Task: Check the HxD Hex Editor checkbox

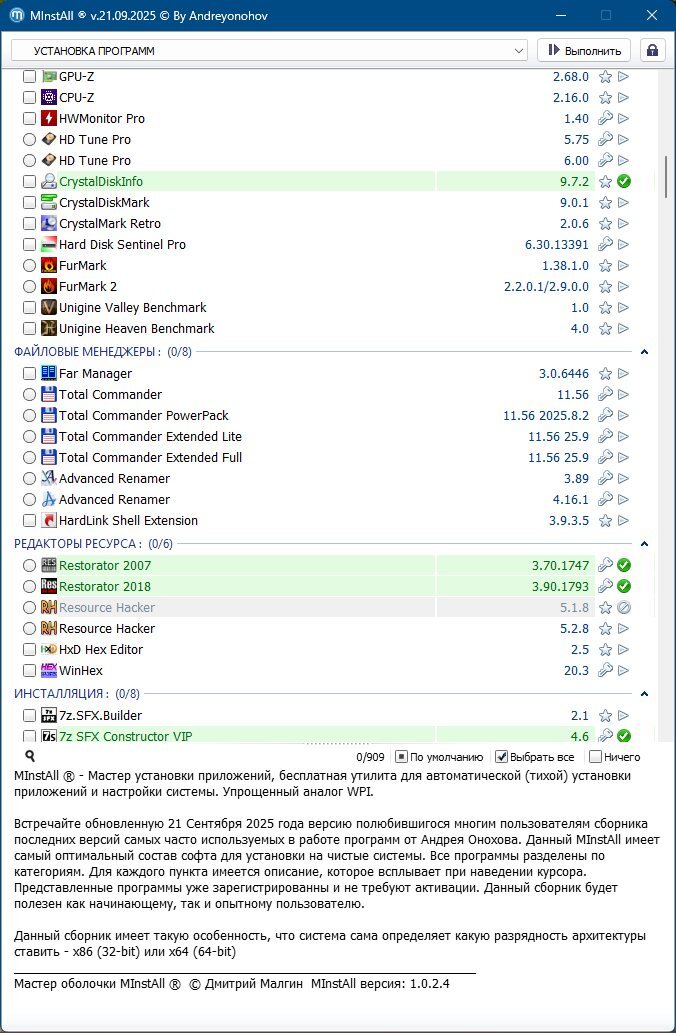Action: pyautogui.click(x=29, y=650)
